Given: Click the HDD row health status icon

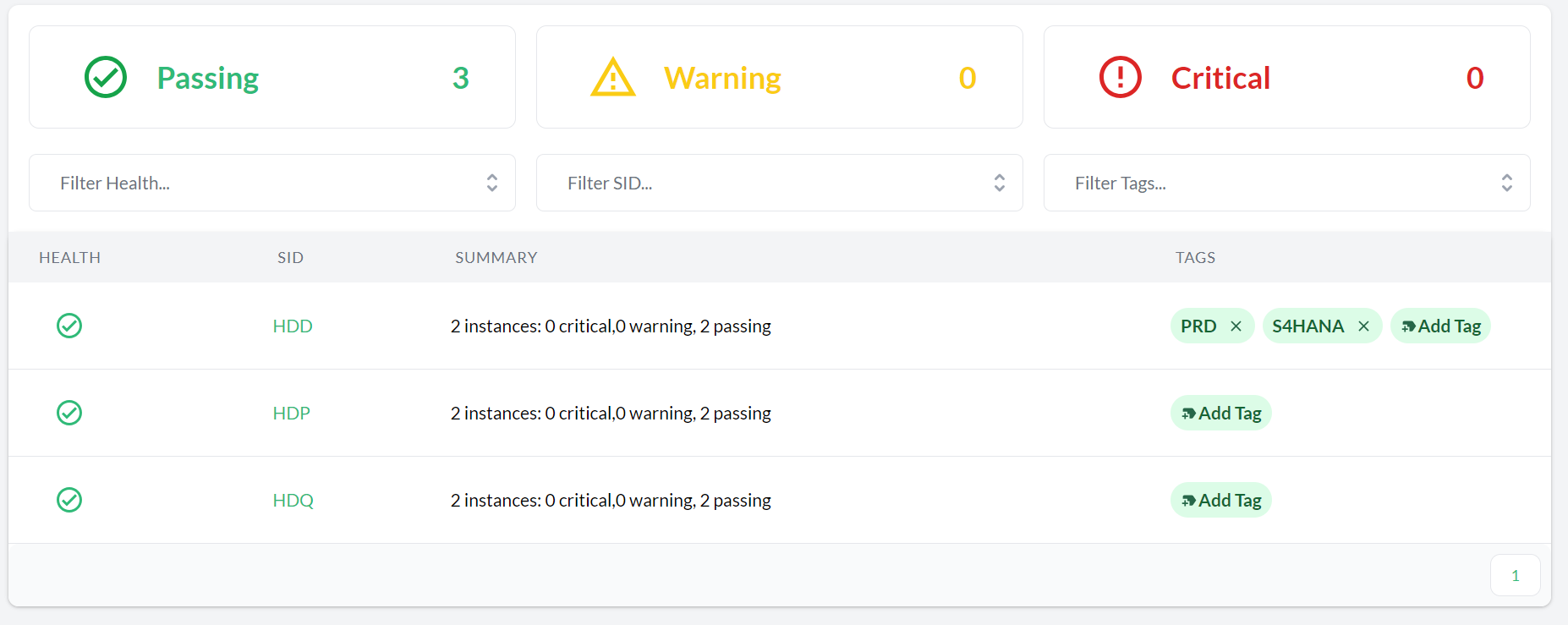Looking at the screenshot, I should click(x=69, y=326).
